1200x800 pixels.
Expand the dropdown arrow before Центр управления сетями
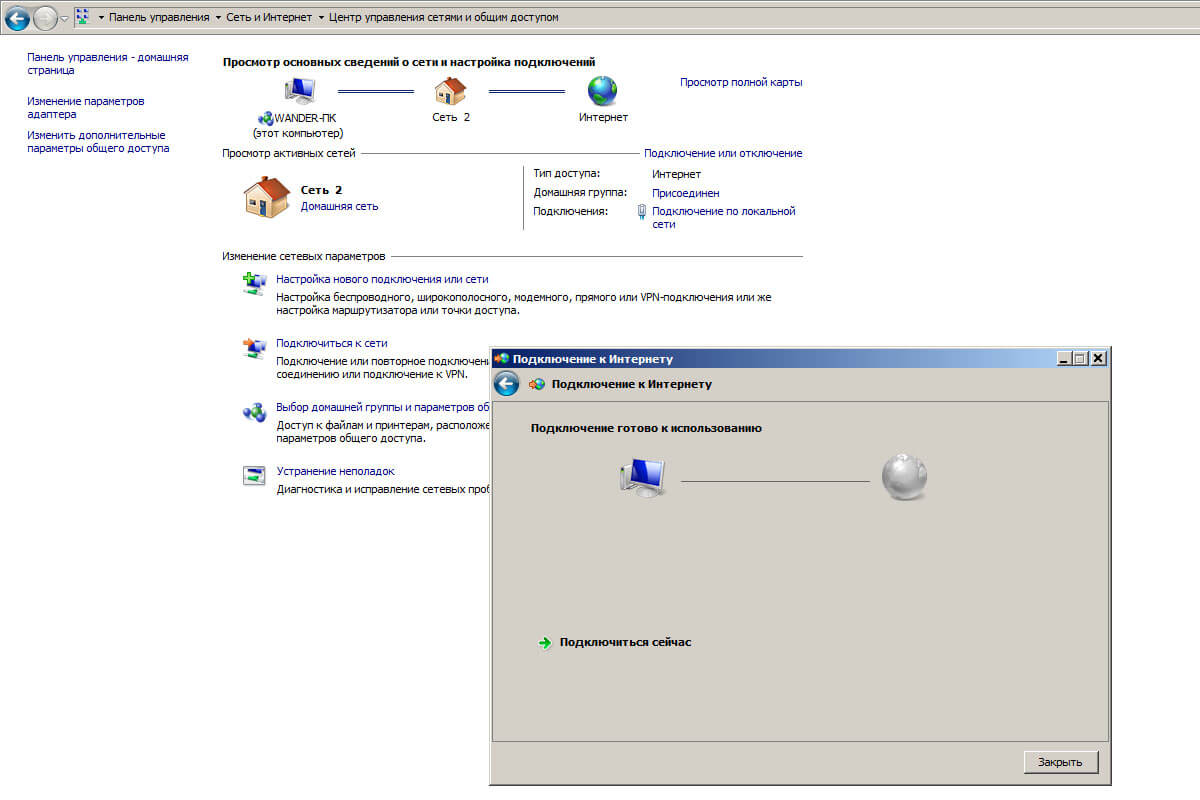[x=320, y=18]
